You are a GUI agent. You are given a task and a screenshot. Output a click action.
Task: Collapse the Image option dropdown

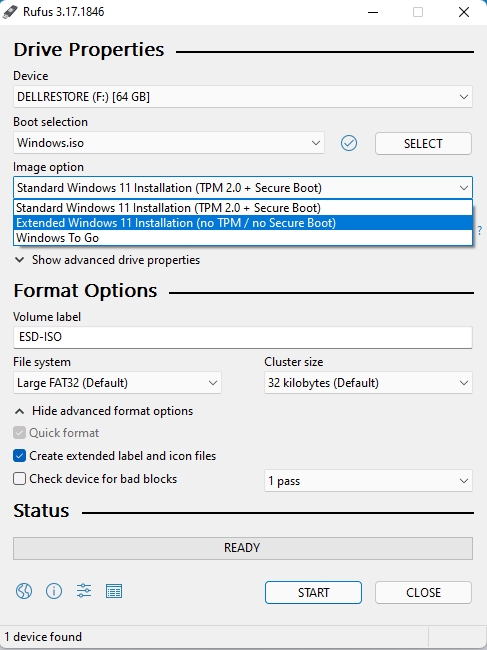coord(243,188)
